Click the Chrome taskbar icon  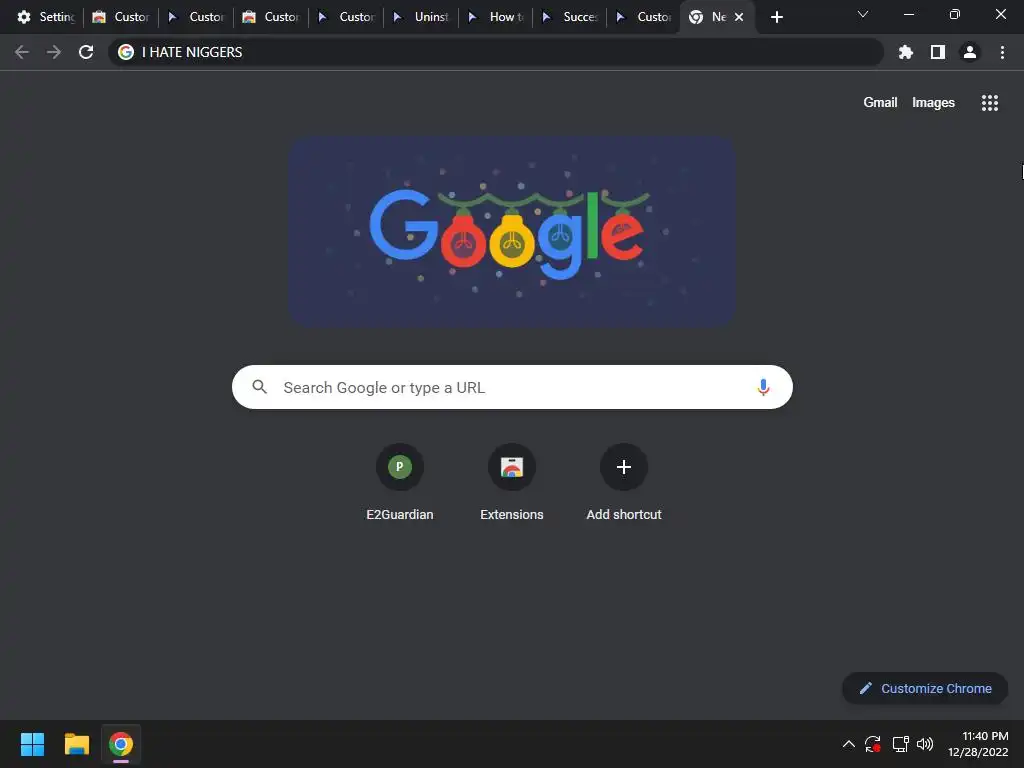(x=121, y=744)
